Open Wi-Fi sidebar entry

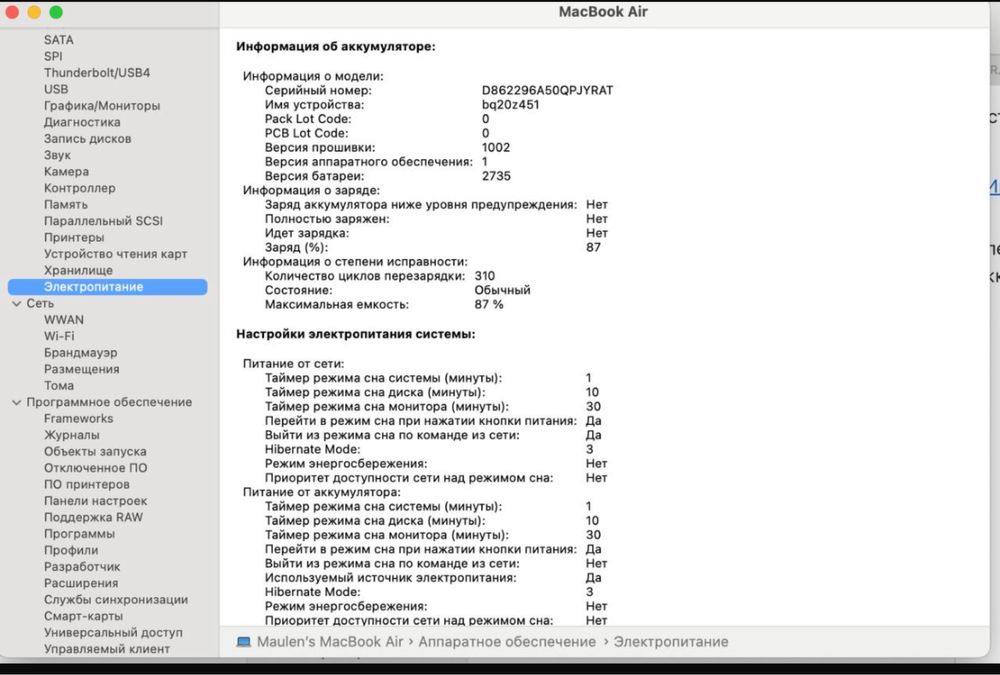pos(59,336)
